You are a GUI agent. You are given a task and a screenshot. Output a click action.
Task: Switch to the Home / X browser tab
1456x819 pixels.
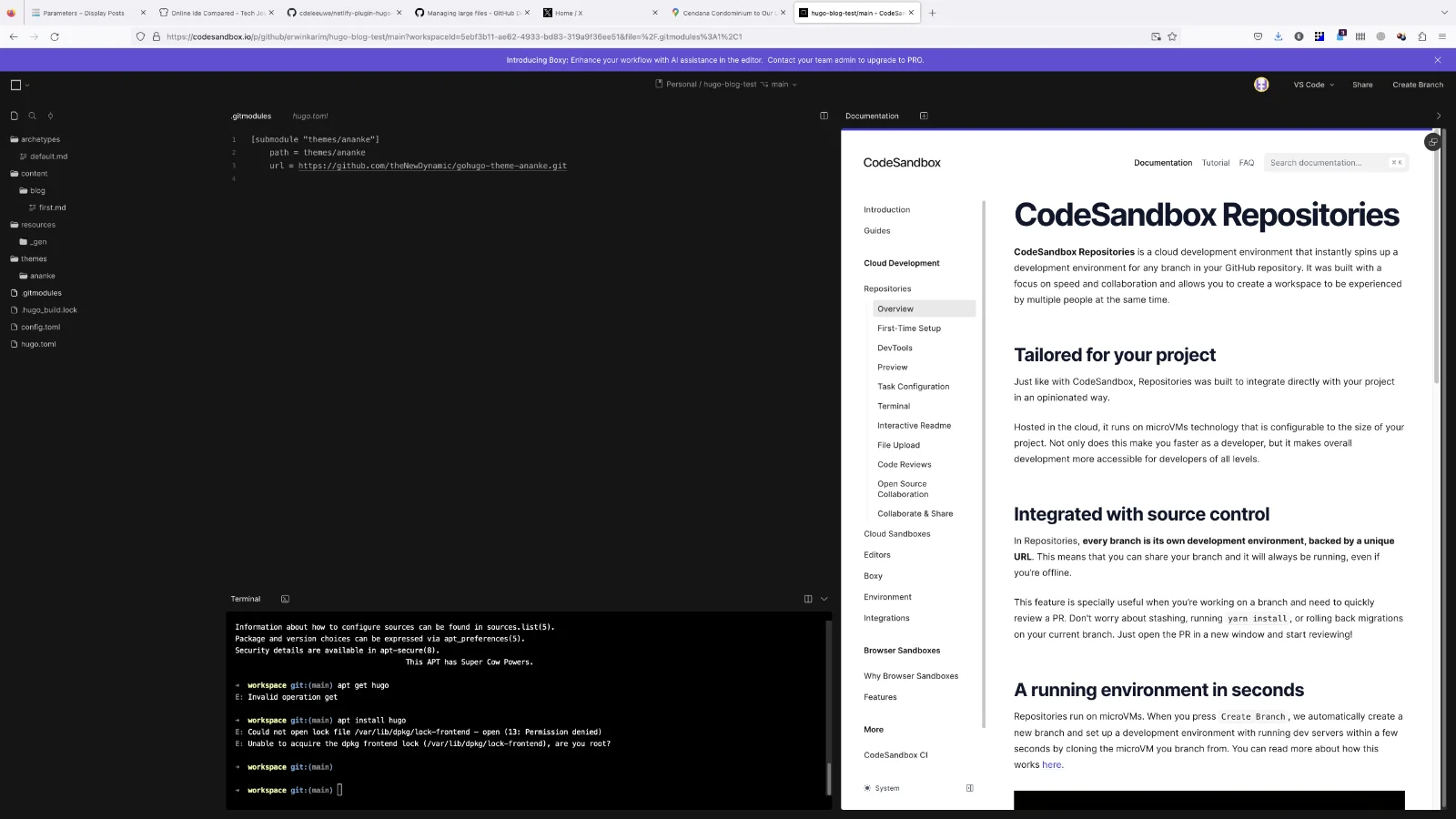(601, 13)
